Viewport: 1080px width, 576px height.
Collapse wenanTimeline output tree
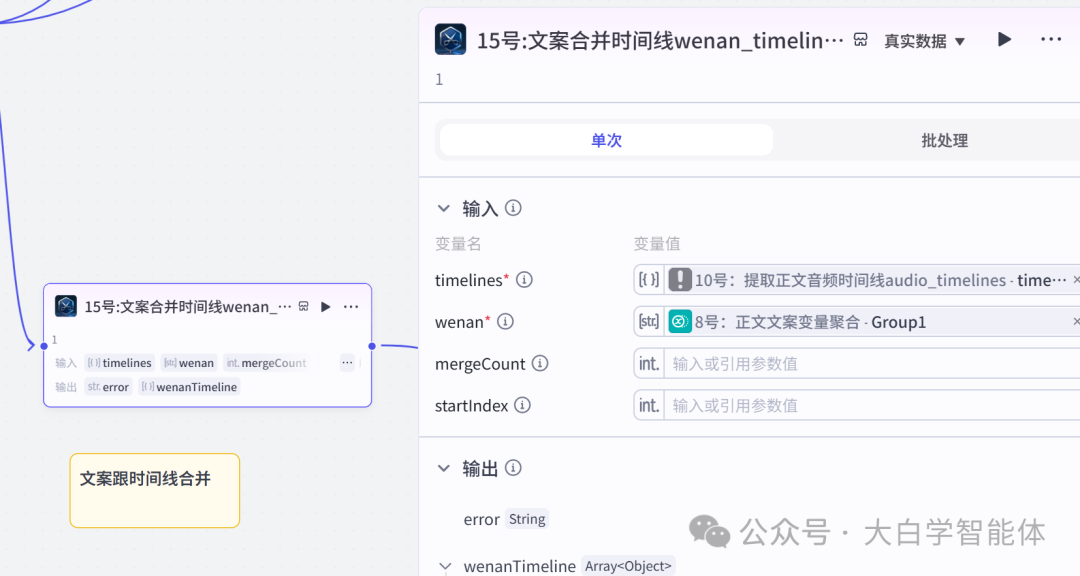pyautogui.click(x=445, y=566)
